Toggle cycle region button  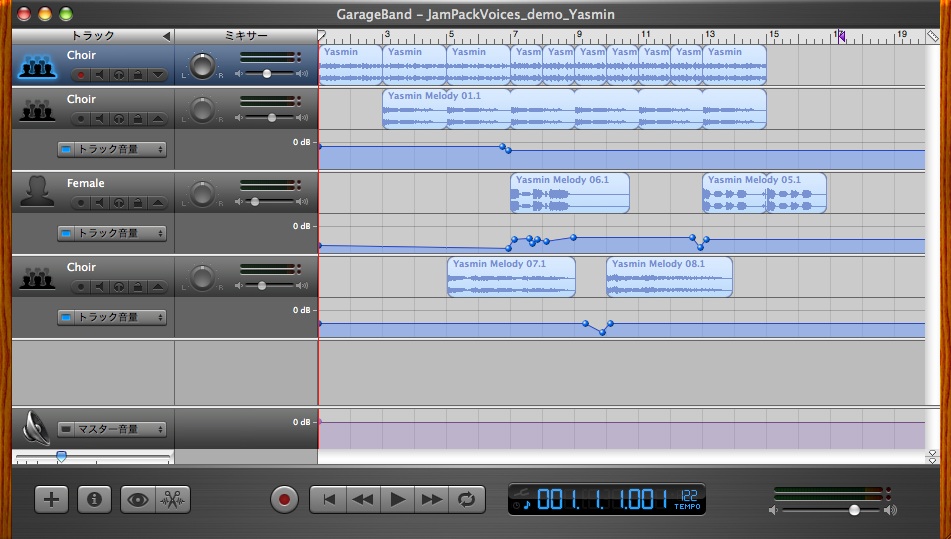click(466, 500)
